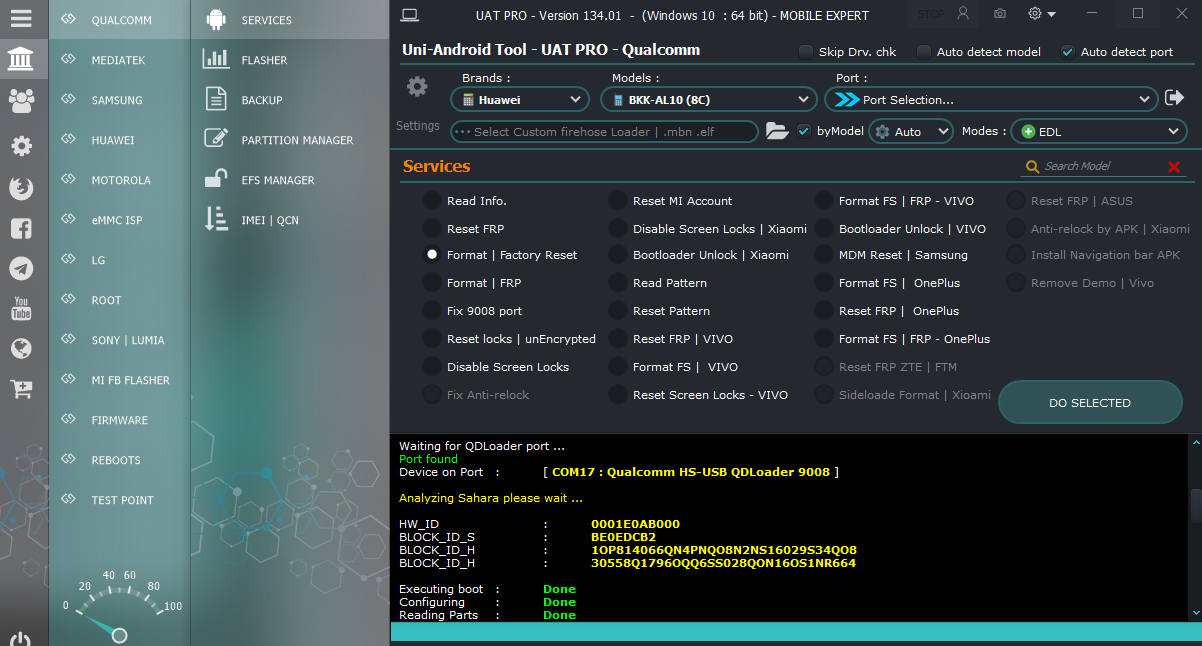The height and width of the screenshot is (646, 1202).
Task: Toggle Auto detect model checkbox
Action: pyautogui.click(x=924, y=52)
